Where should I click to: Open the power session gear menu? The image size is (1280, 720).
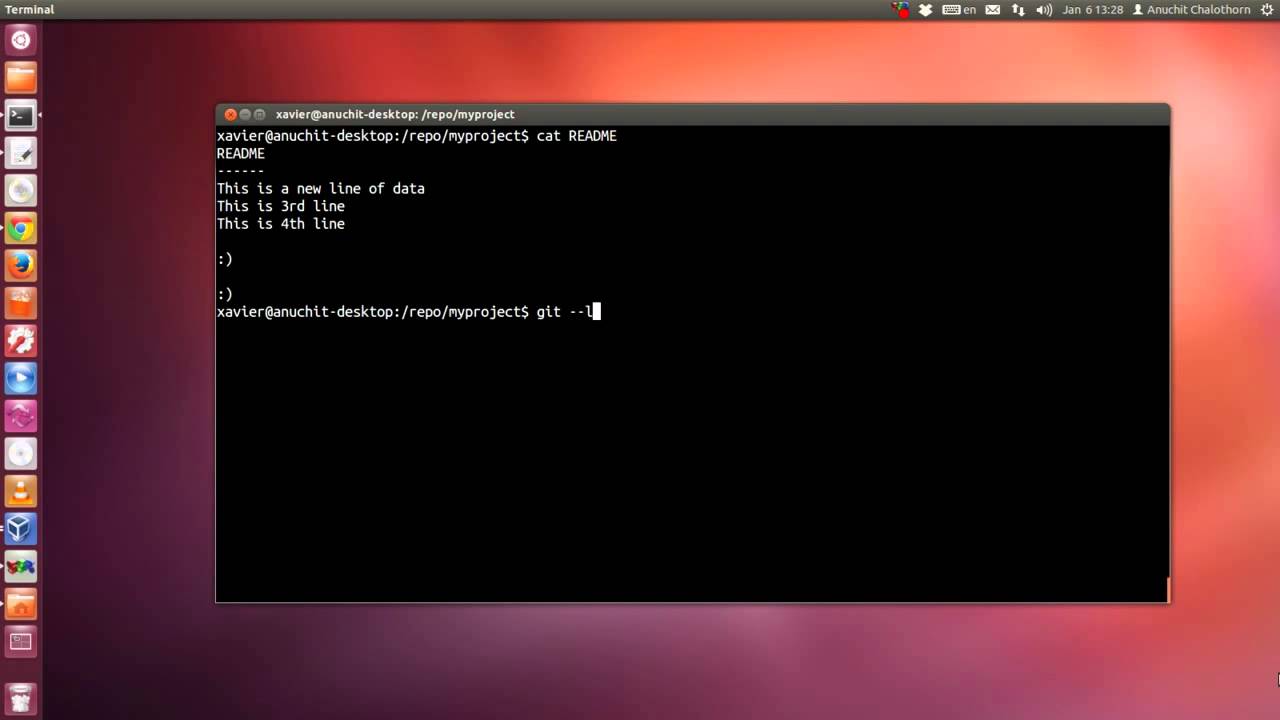click(x=1266, y=10)
